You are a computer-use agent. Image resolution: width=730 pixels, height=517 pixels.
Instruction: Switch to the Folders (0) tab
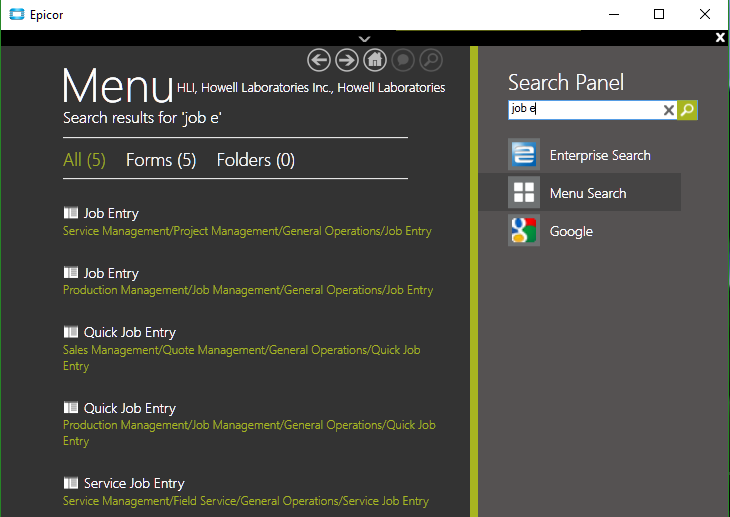pyautogui.click(x=256, y=160)
